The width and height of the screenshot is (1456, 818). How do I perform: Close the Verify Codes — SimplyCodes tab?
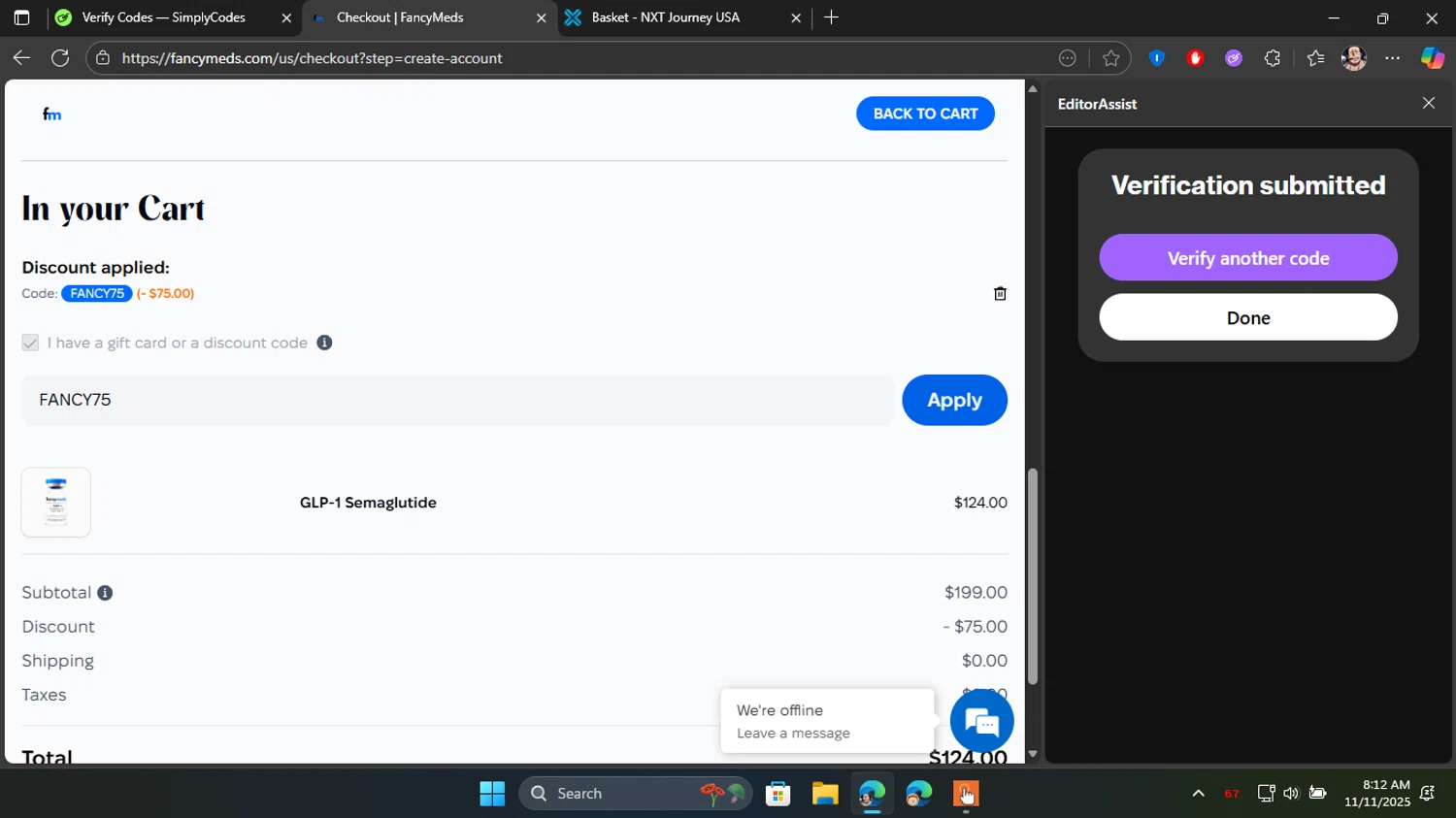click(x=286, y=17)
